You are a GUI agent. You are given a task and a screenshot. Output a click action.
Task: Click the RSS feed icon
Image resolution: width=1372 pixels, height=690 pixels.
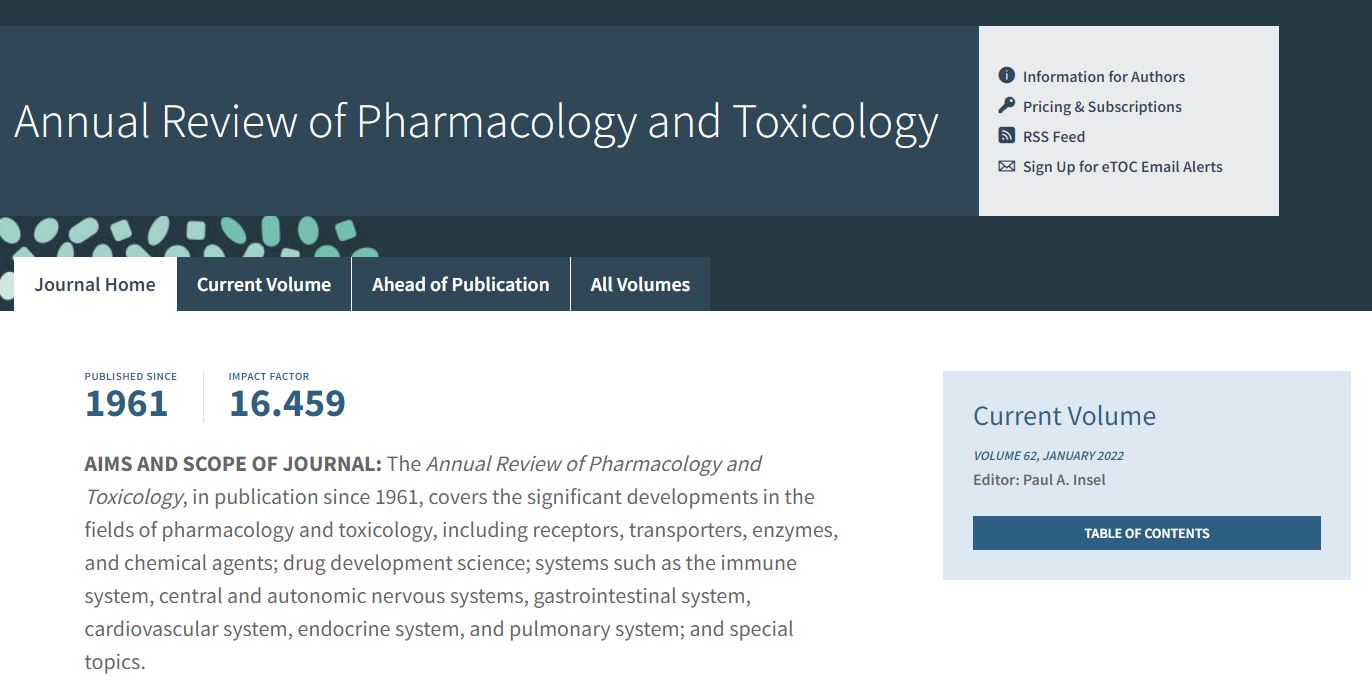[1006, 136]
